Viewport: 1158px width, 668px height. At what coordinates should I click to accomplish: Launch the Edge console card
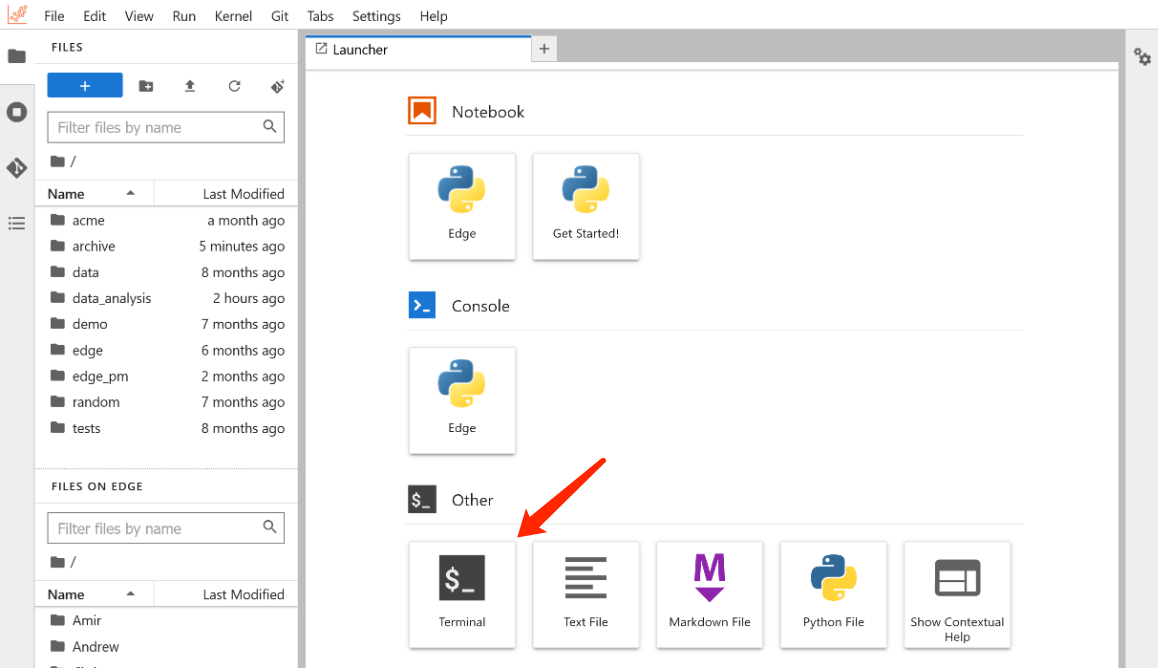(462, 401)
